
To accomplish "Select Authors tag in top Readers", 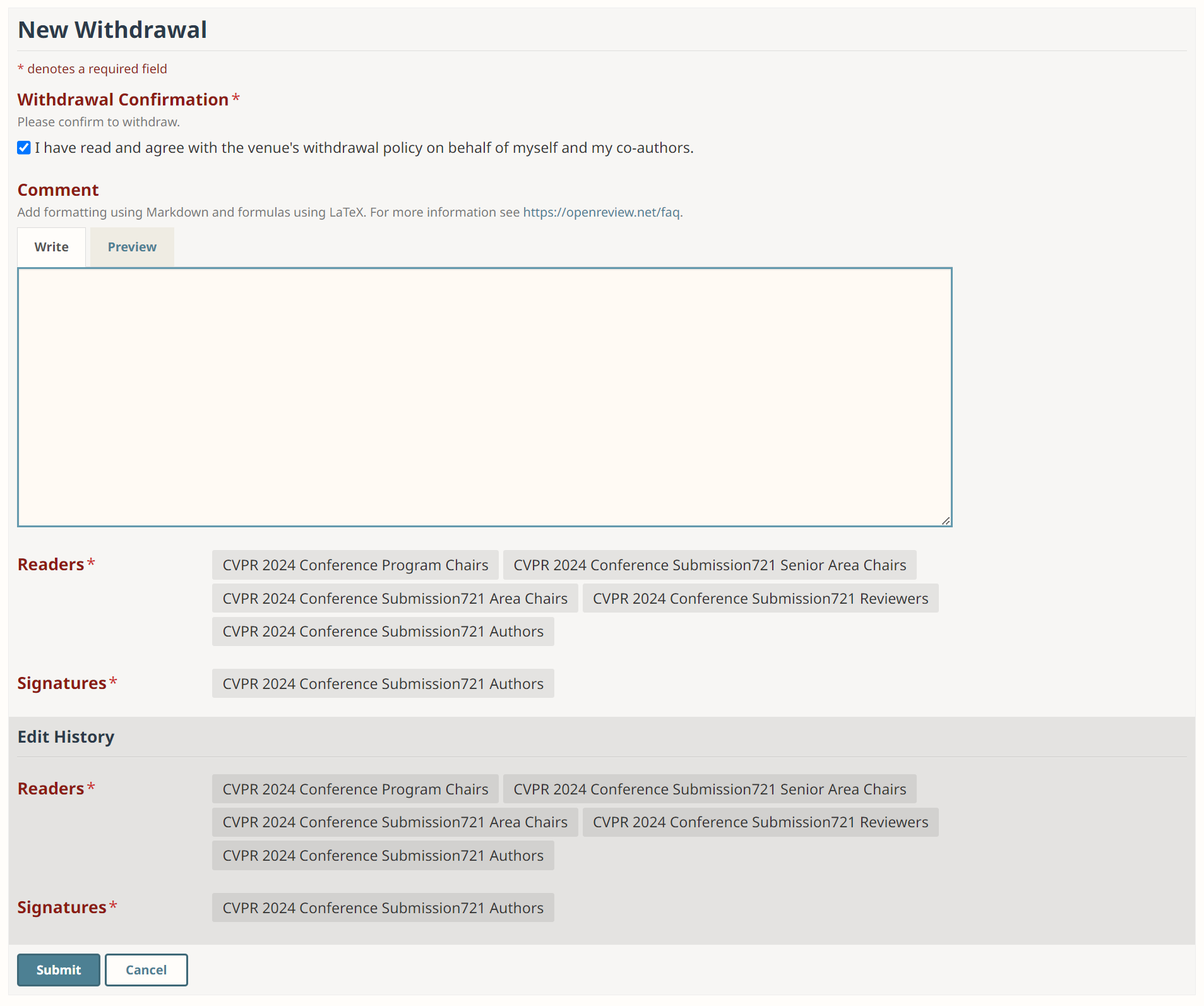I will click(x=383, y=632).
